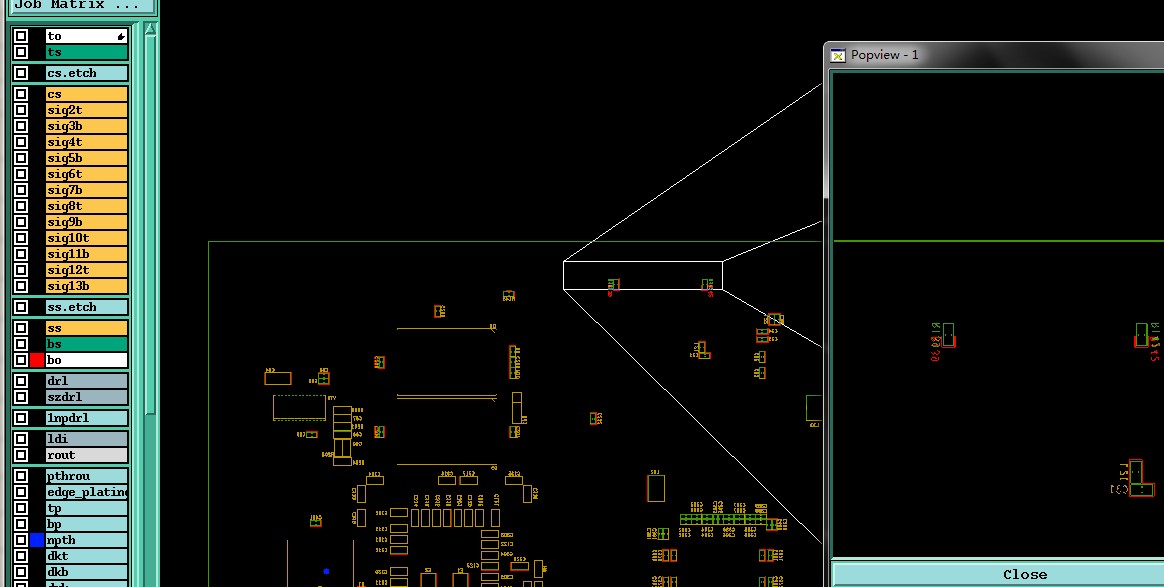Screen dimensions: 1164x587
Task: Select the bp layer name
Action: (x=87, y=524)
